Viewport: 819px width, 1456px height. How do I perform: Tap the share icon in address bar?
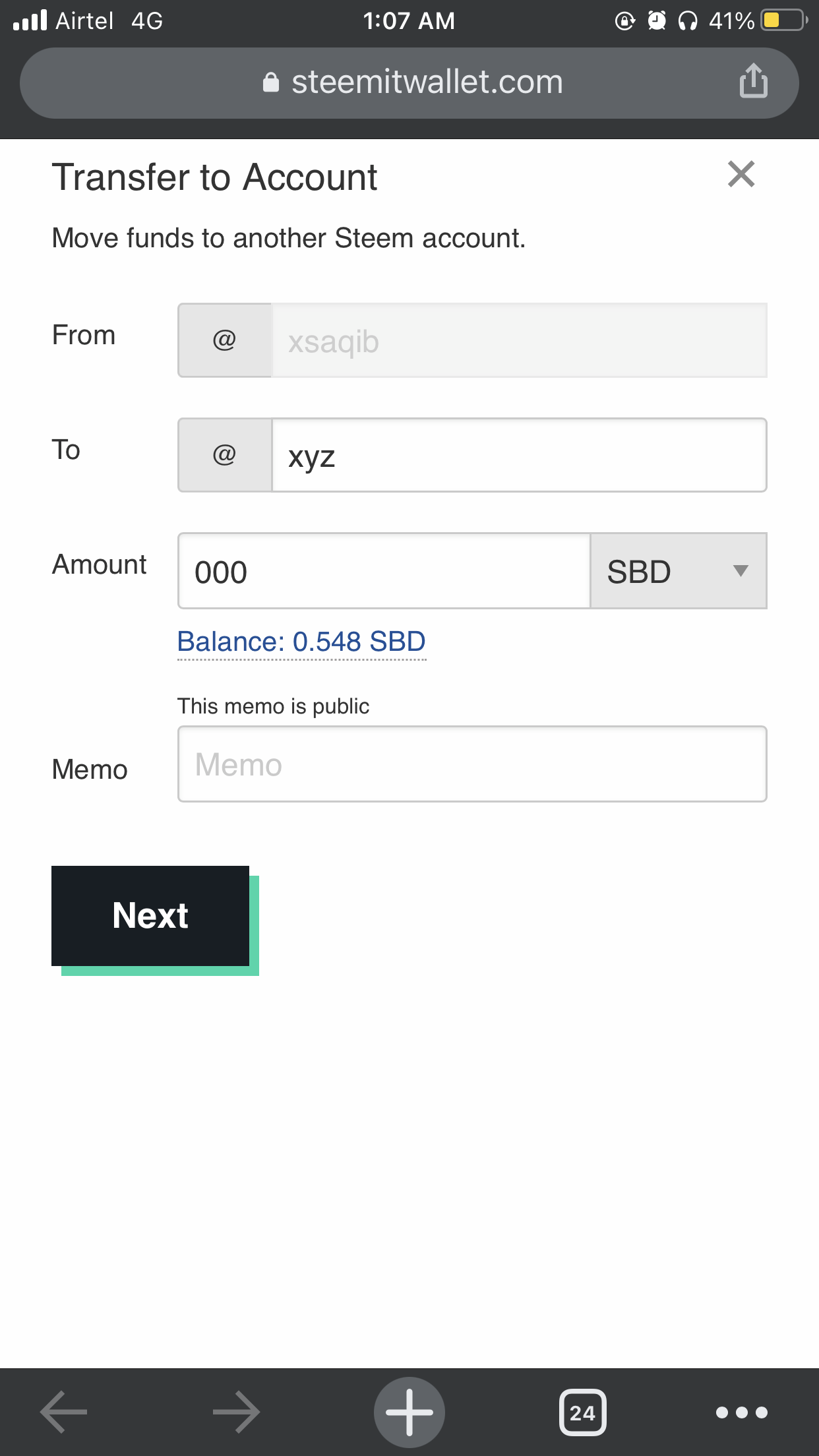[x=753, y=81]
